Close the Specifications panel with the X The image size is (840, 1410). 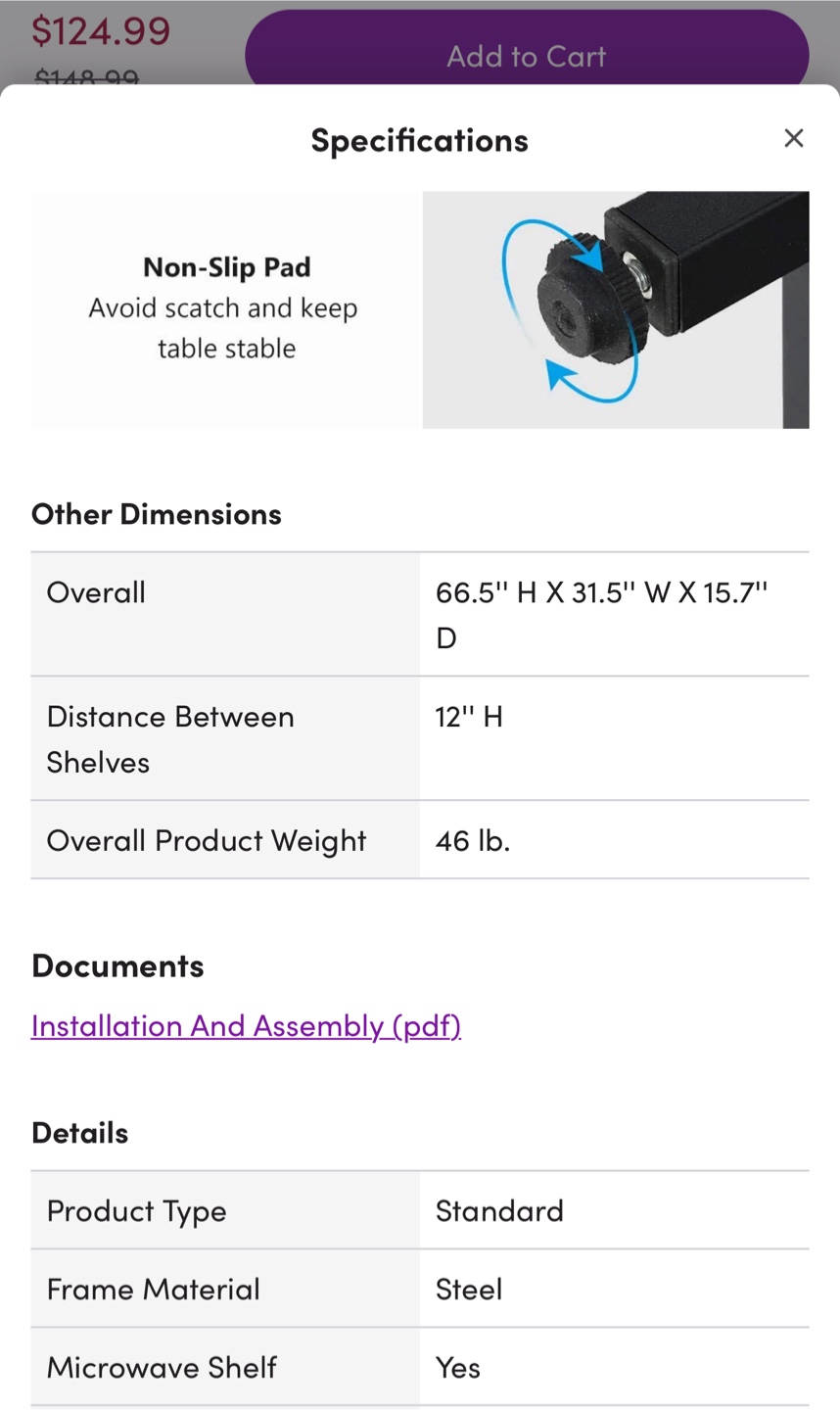tap(793, 138)
